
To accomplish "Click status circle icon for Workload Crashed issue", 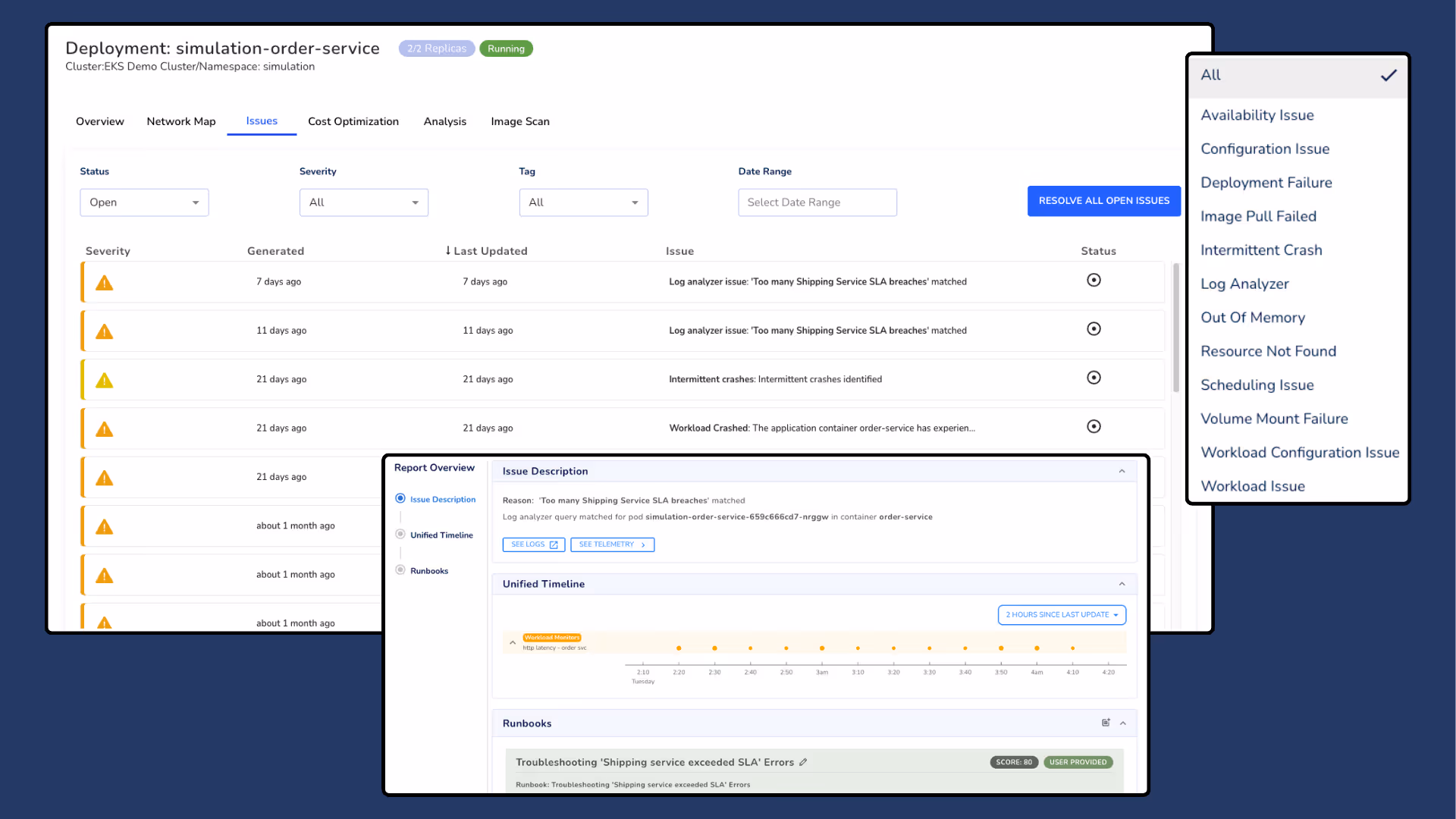I will (x=1094, y=426).
